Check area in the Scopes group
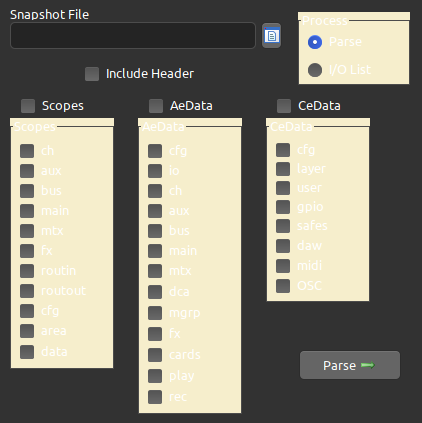Viewport: 422px width, 423px height. click(x=27, y=331)
